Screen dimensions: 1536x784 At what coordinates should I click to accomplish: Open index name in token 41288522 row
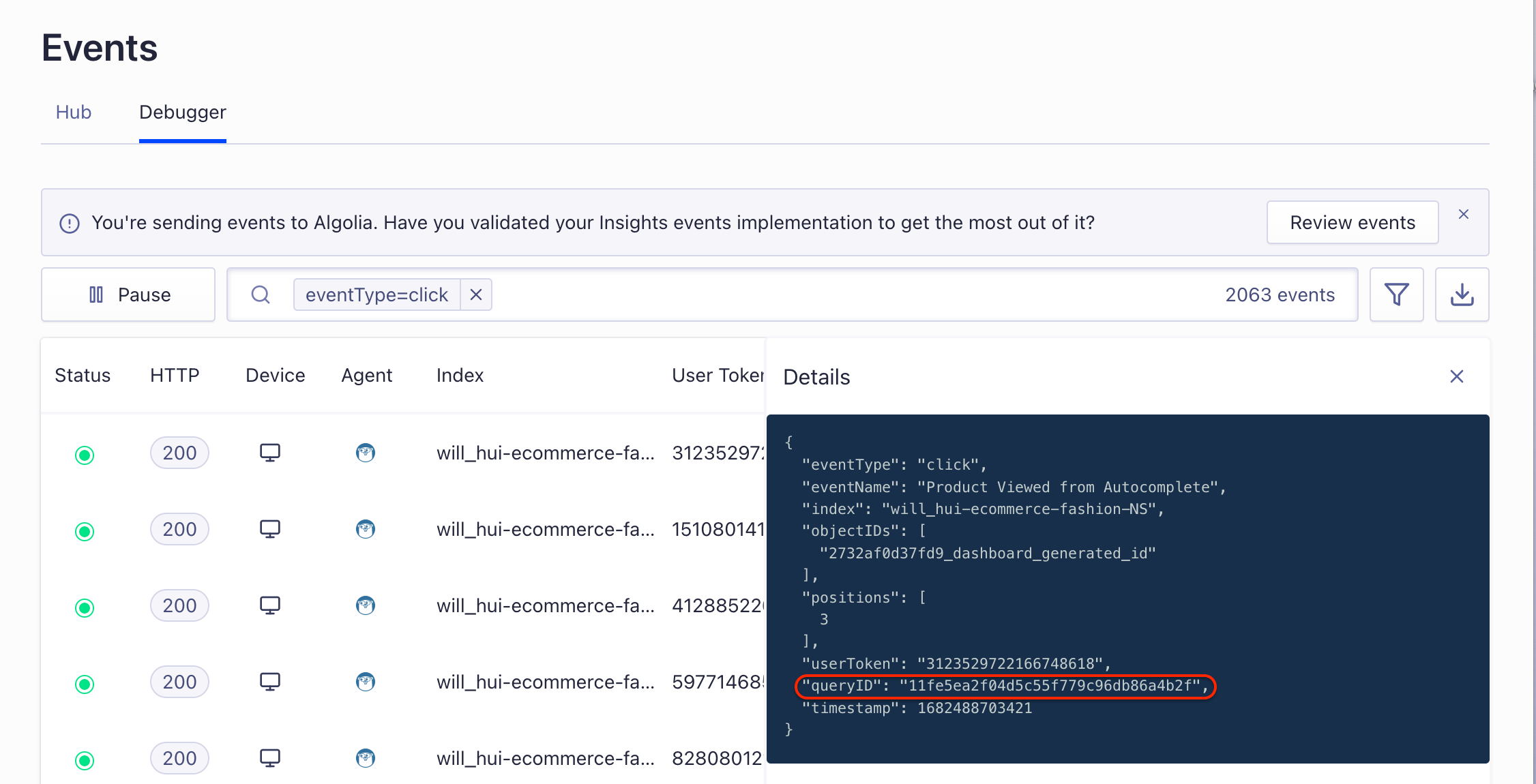[x=545, y=605]
